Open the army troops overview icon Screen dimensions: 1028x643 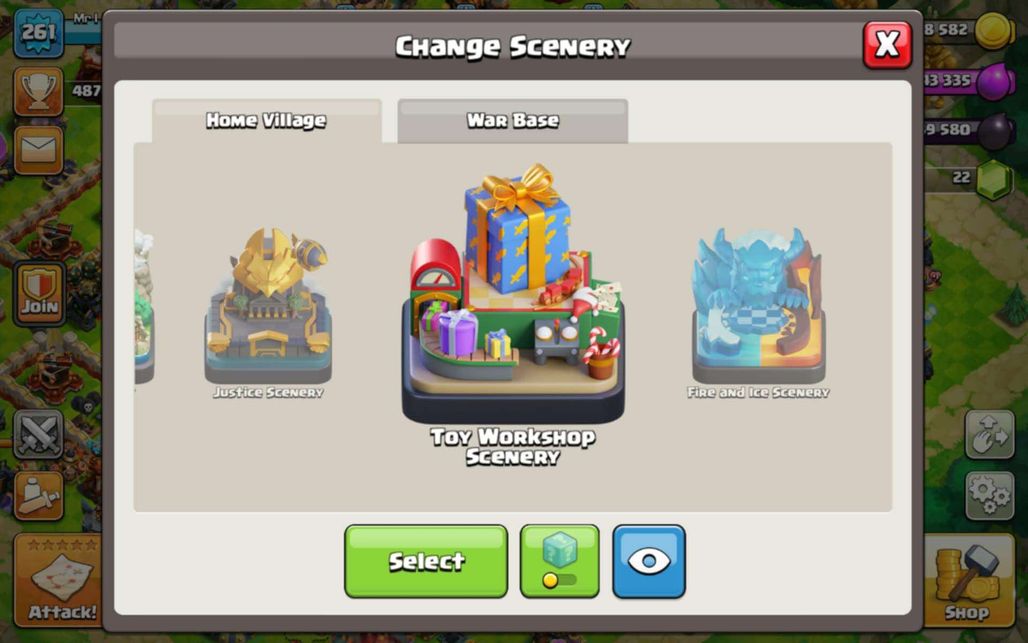pyautogui.click(x=39, y=496)
